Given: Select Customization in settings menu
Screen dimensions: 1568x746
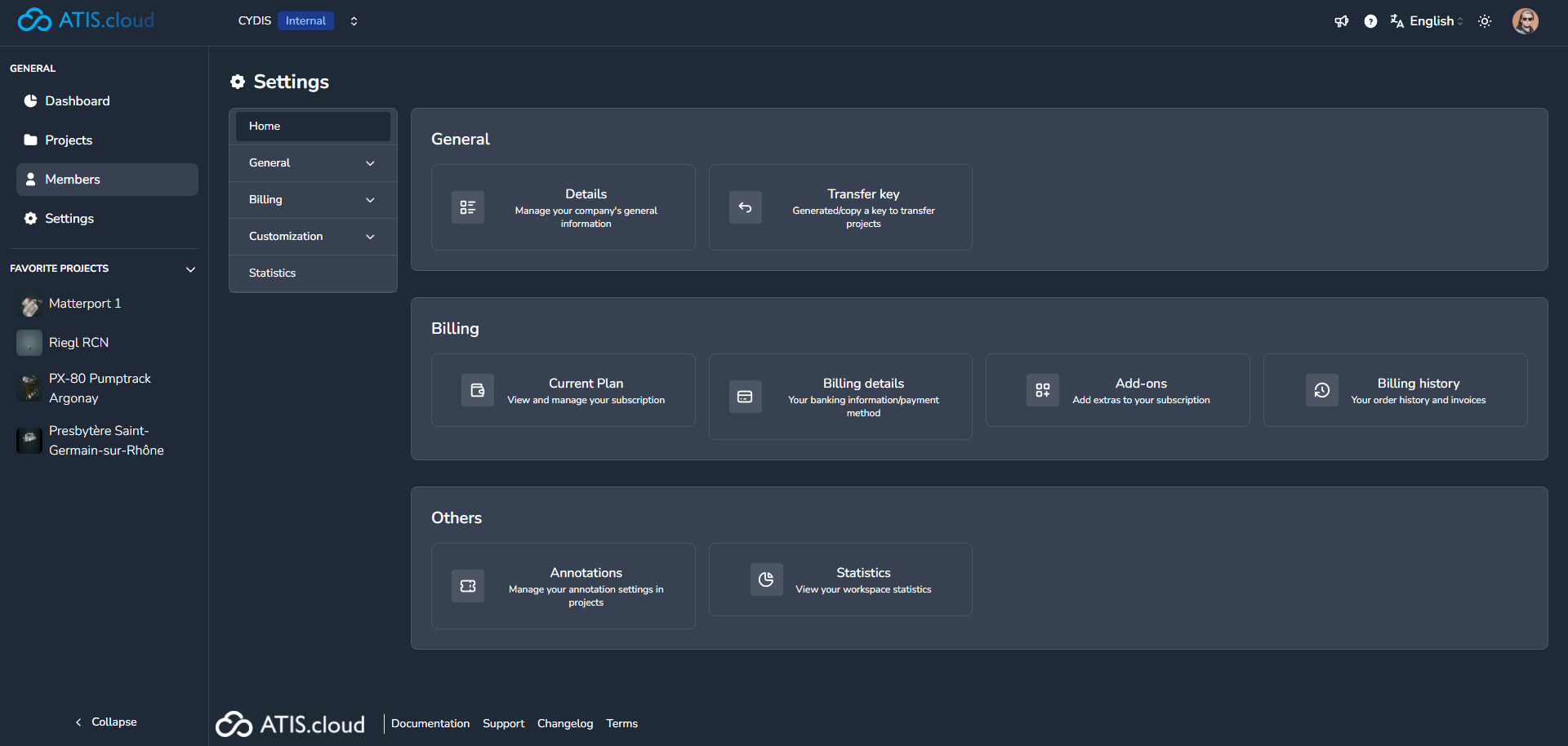Looking at the screenshot, I should 313,237.
